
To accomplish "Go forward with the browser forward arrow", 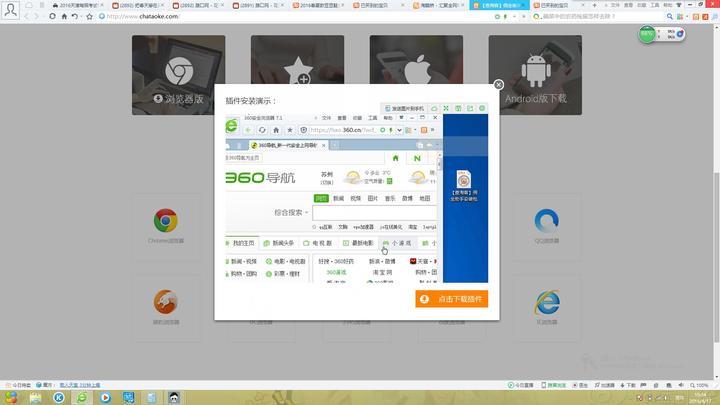I will [x=38, y=17].
